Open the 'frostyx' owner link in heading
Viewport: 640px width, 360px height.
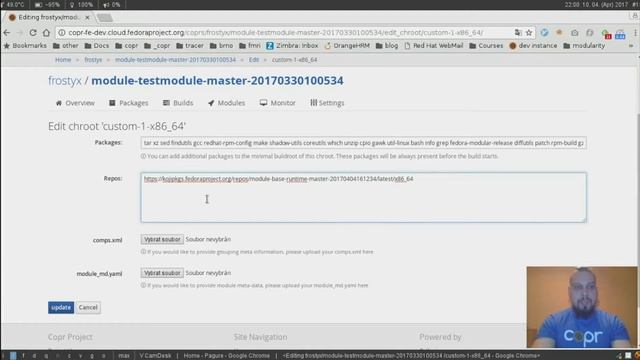click(x=65, y=81)
